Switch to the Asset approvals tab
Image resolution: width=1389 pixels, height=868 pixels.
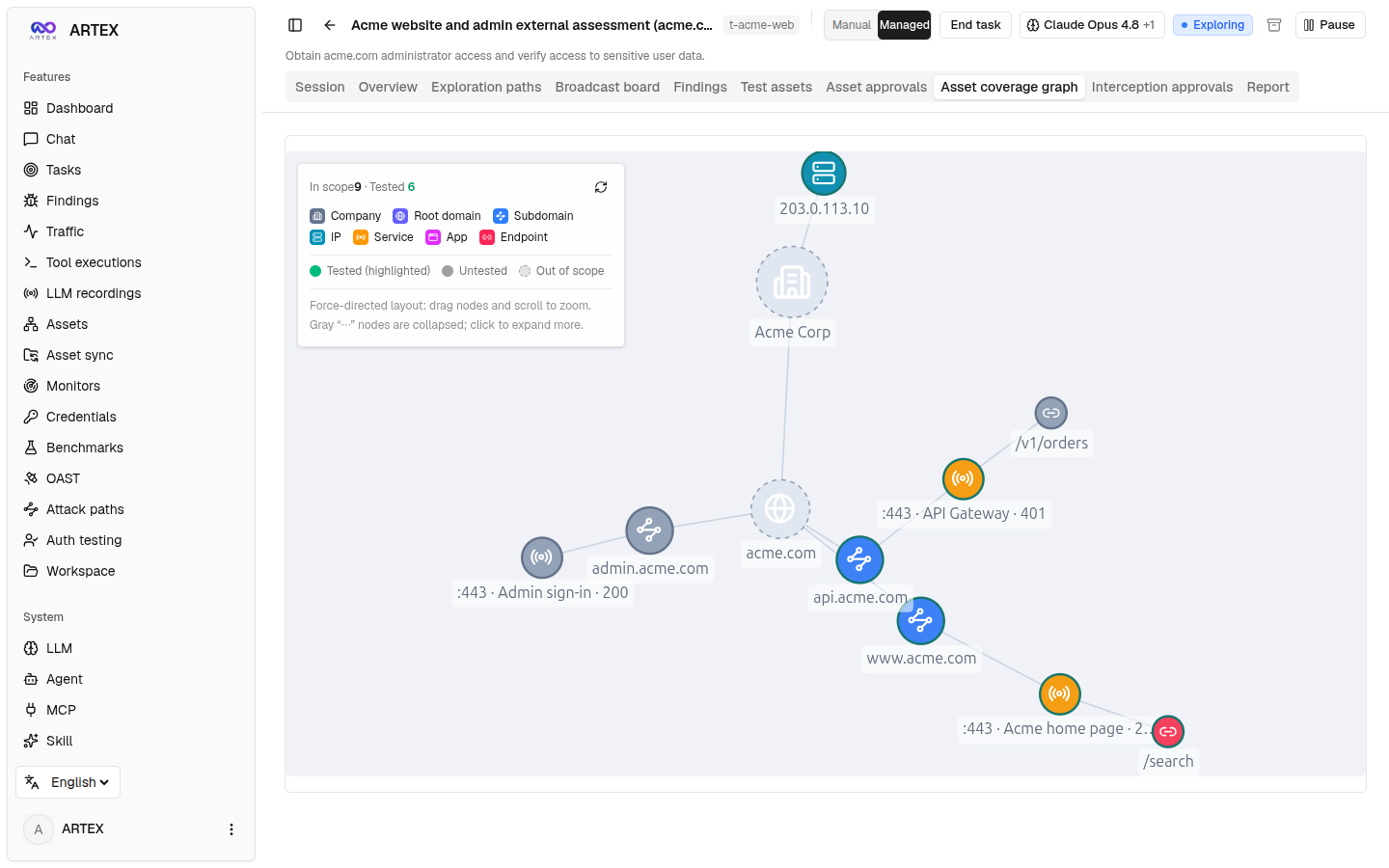point(876,87)
